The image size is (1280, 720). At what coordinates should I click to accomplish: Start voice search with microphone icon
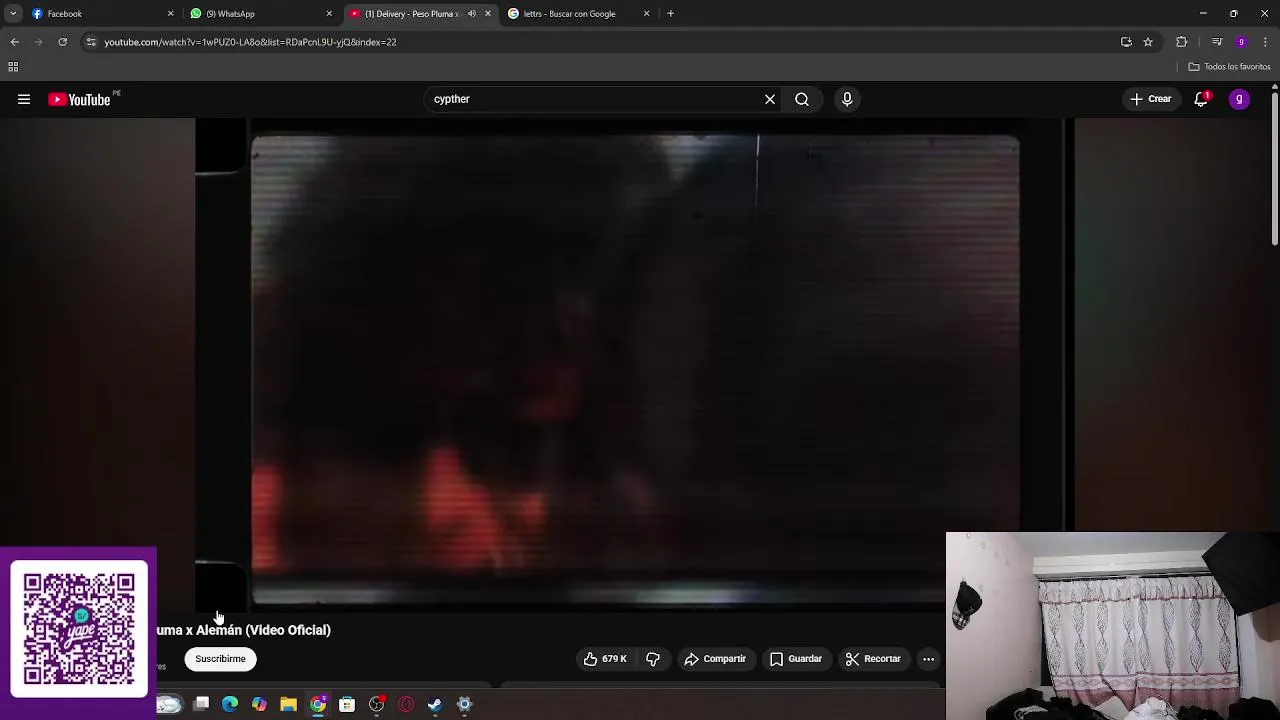(847, 99)
